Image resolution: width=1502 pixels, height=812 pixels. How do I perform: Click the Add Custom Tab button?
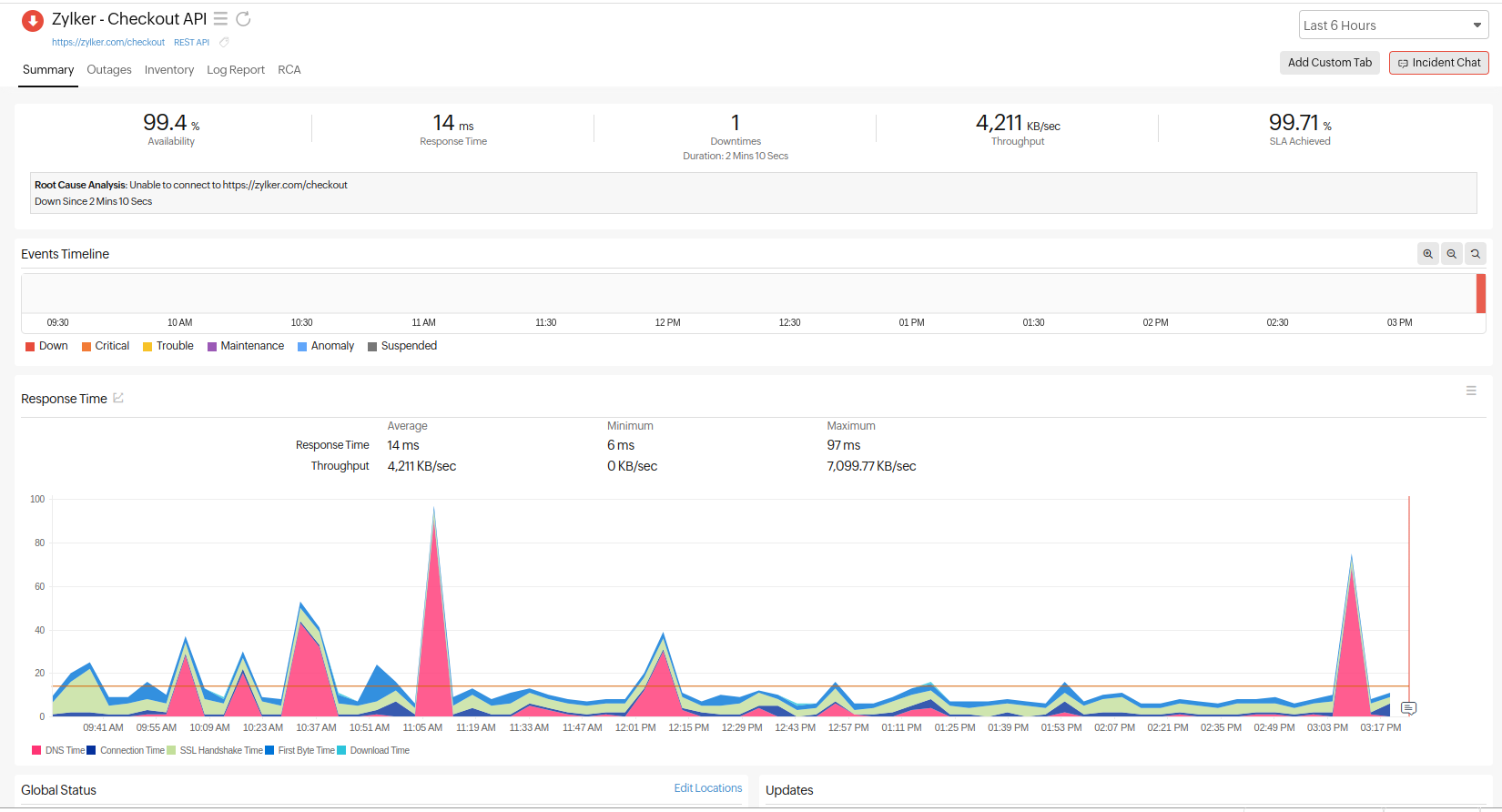(x=1330, y=63)
